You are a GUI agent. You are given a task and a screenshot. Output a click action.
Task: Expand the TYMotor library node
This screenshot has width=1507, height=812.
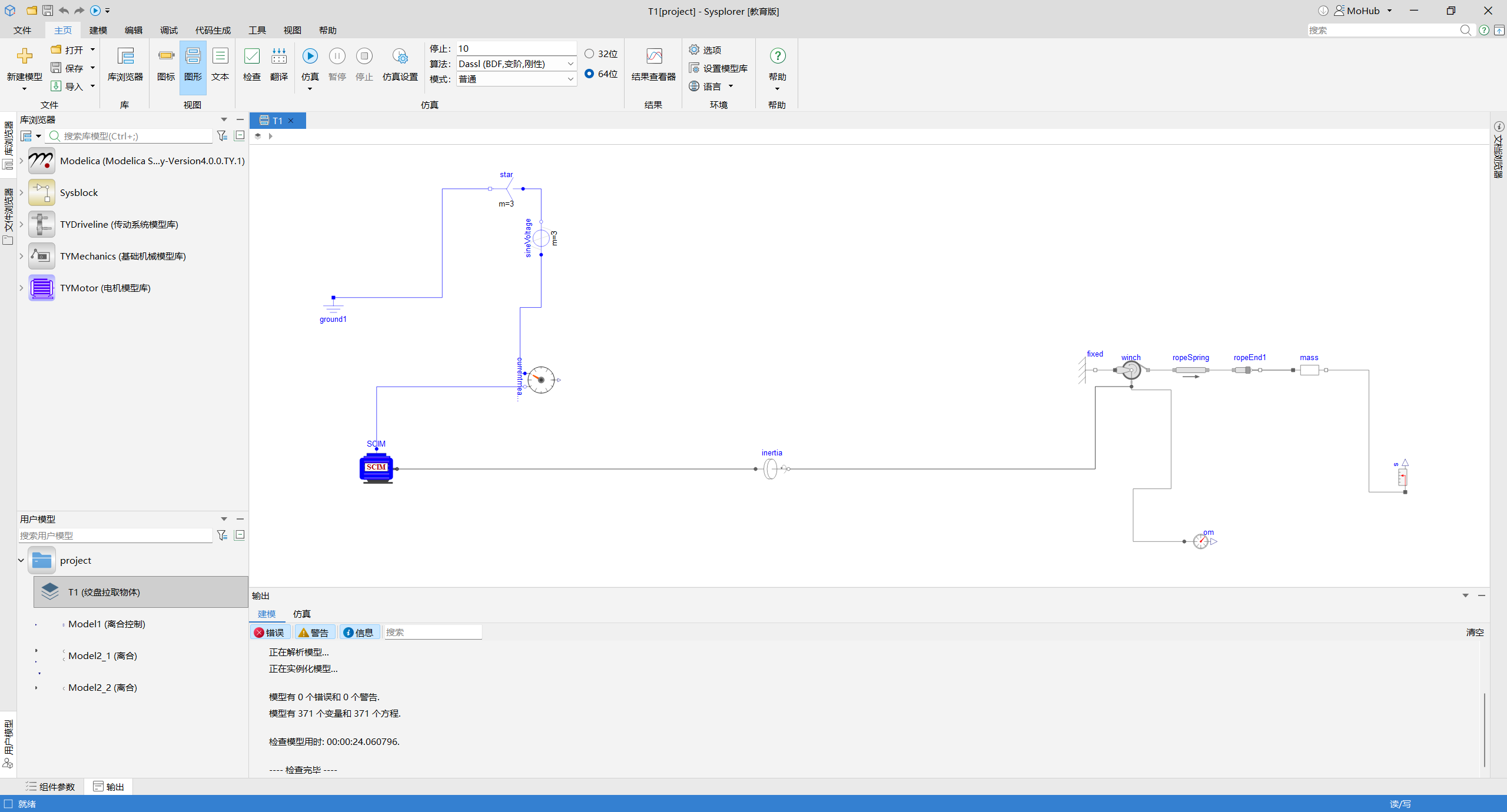[x=21, y=288]
